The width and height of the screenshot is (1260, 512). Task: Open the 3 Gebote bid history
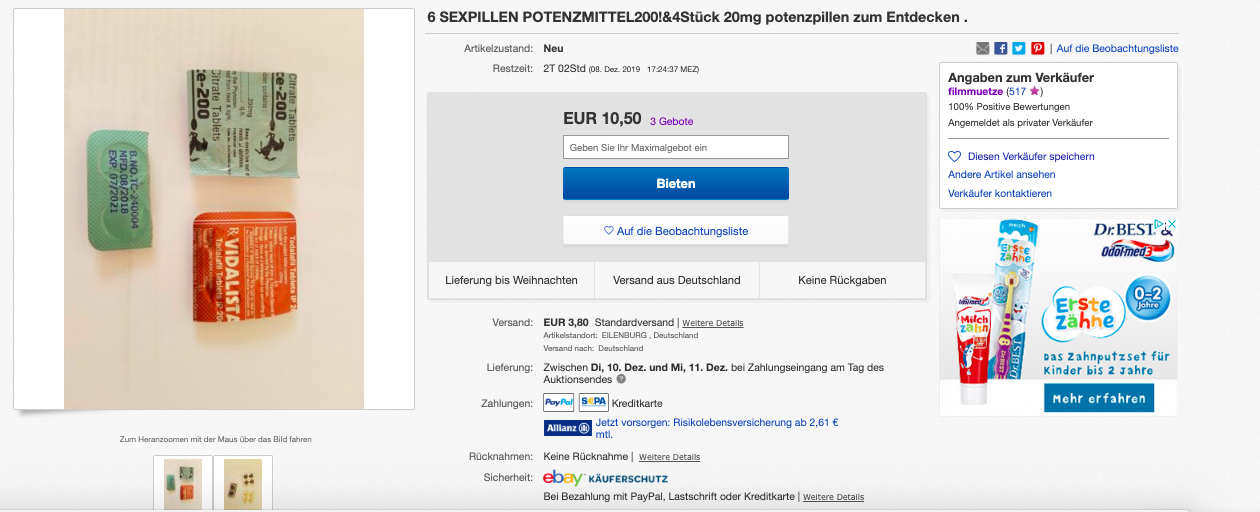pos(671,121)
